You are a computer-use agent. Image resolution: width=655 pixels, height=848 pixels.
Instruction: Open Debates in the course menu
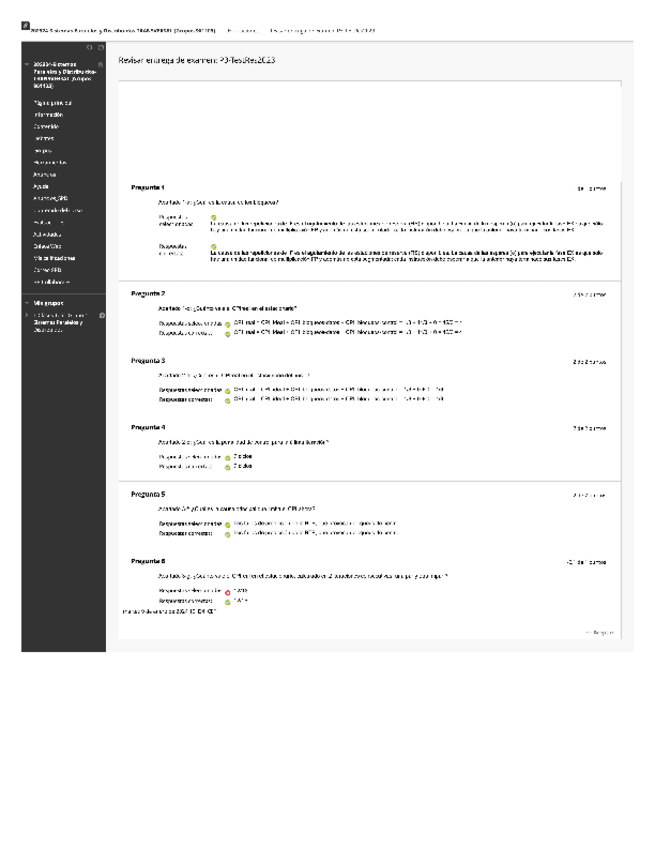click(x=44, y=138)
